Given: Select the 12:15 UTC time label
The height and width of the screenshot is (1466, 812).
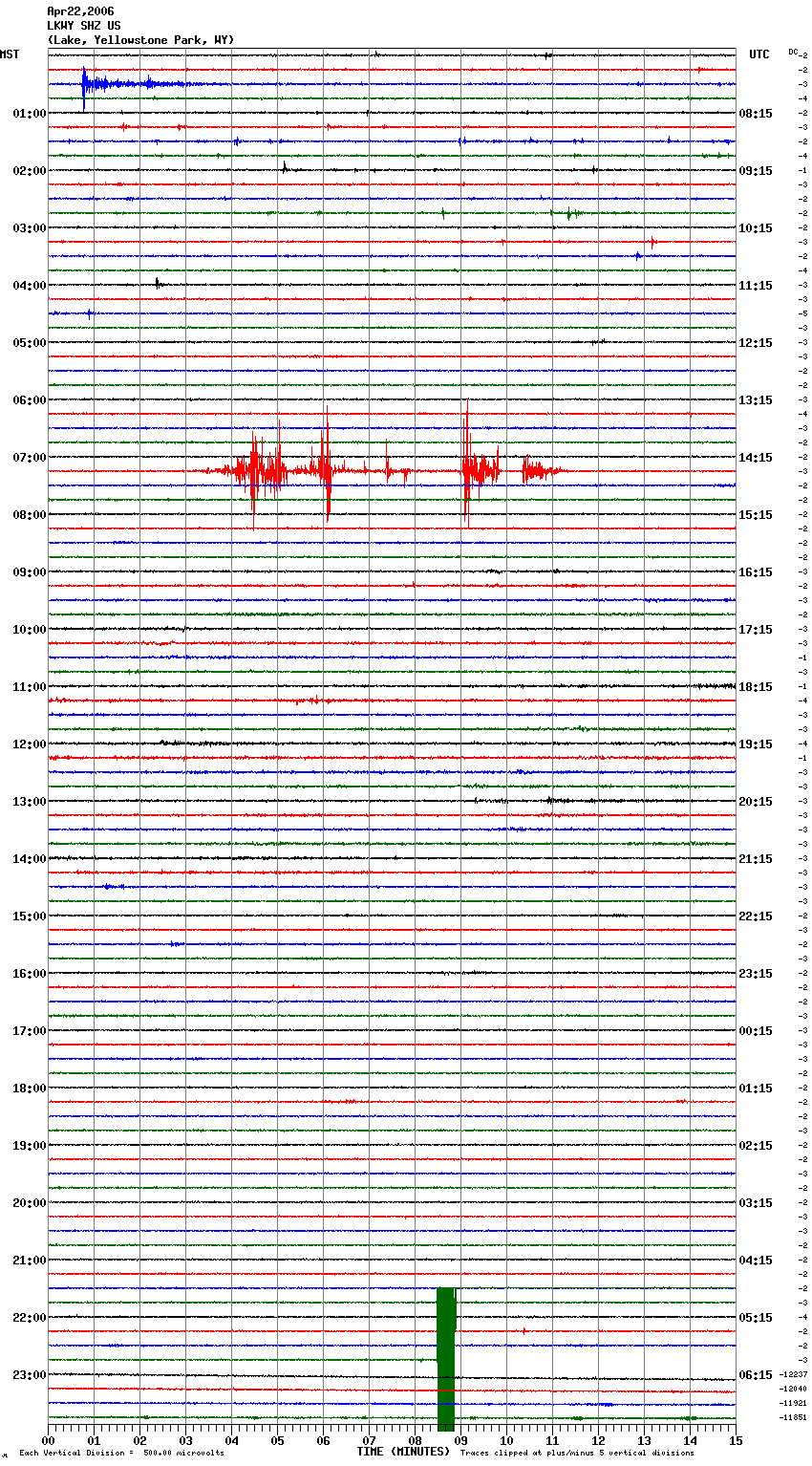Looking at the screenshot, I should (756, 343).
